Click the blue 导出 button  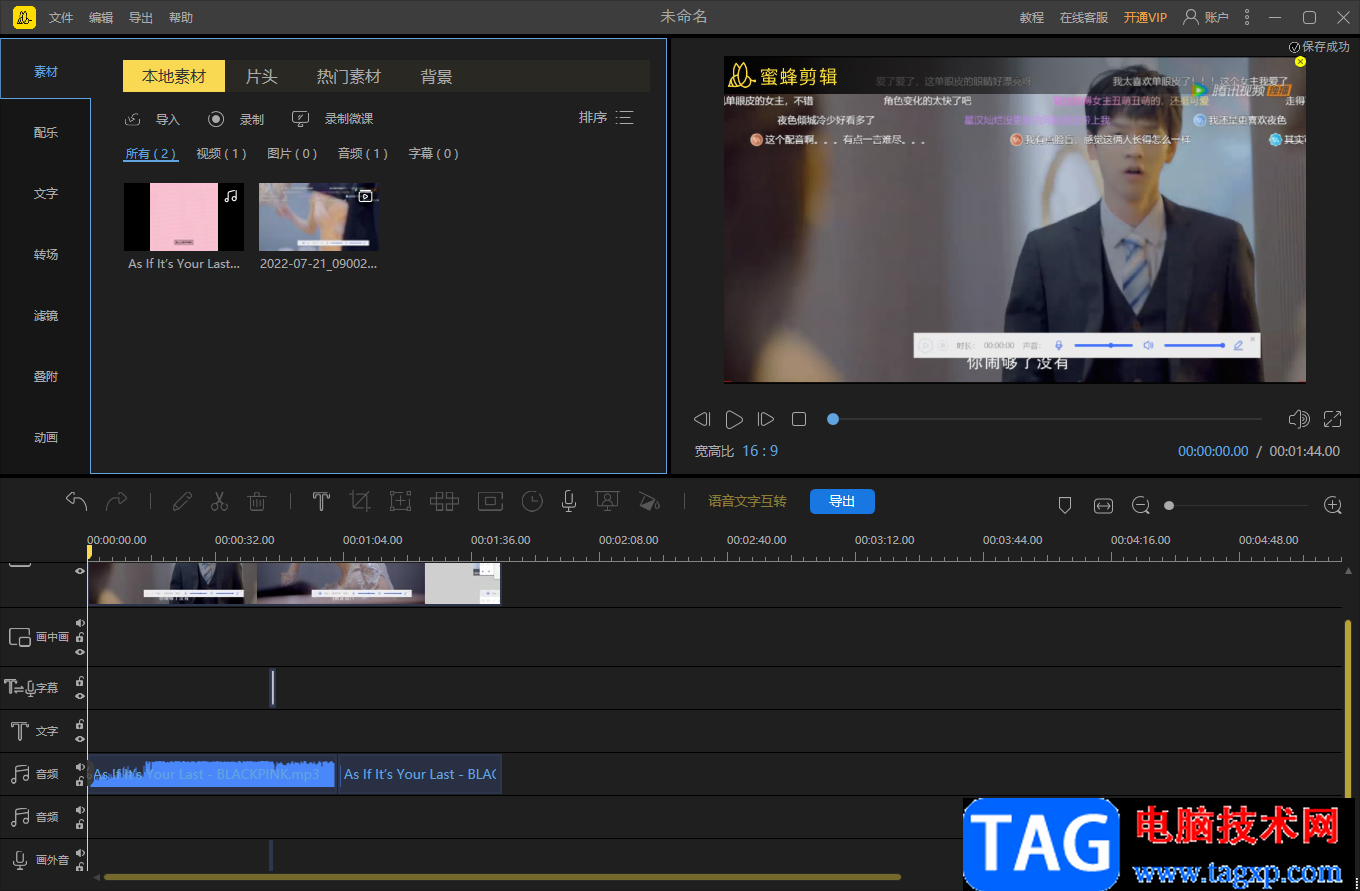click(x=842, y=502)
